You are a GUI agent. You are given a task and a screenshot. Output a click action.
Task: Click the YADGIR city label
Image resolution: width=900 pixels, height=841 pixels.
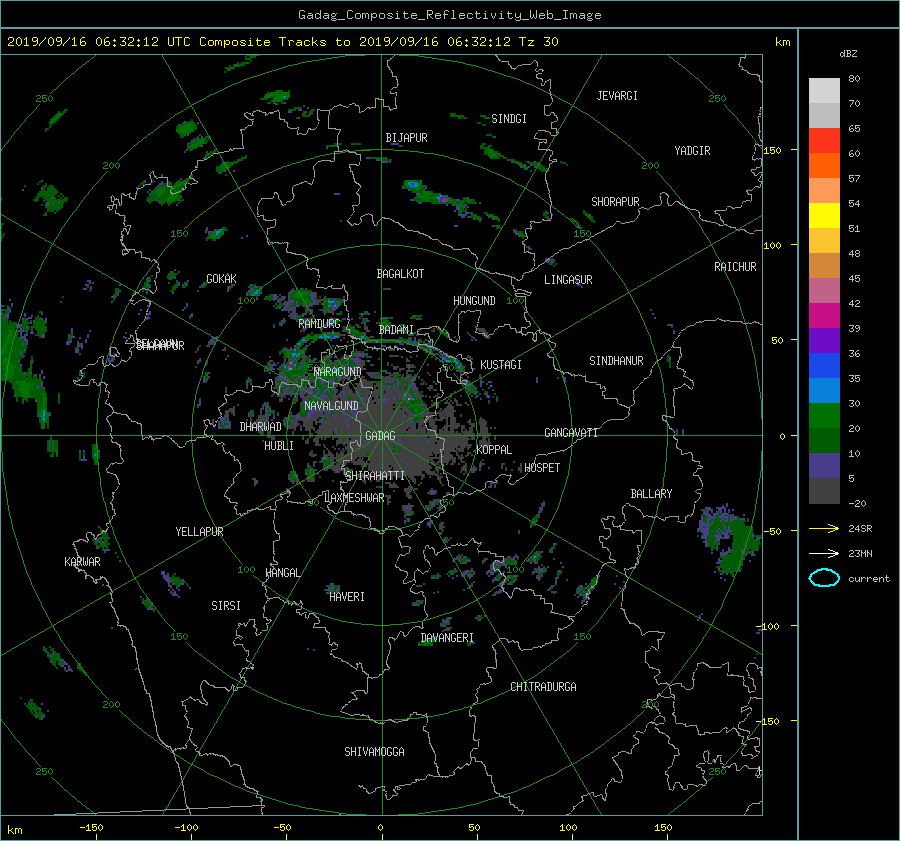(x=692, y=151)
